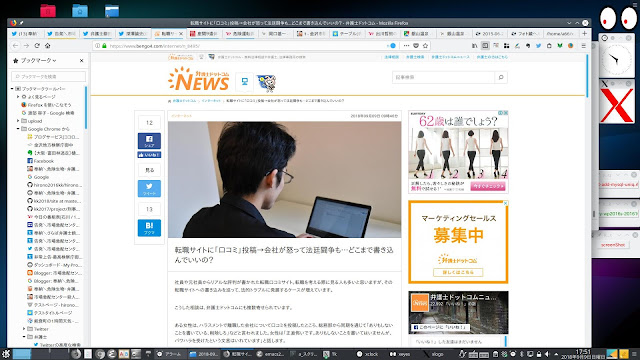This screenshot has height=360, width=640.
Task: Click the Twitter extension icon in toolbar
Action: point(538,46)
